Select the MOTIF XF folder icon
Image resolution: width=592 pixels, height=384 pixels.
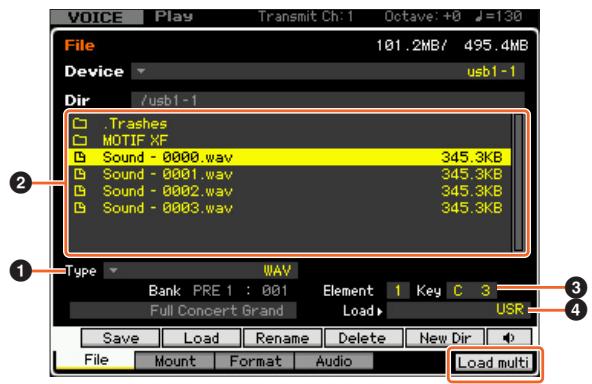coord(80,140)
